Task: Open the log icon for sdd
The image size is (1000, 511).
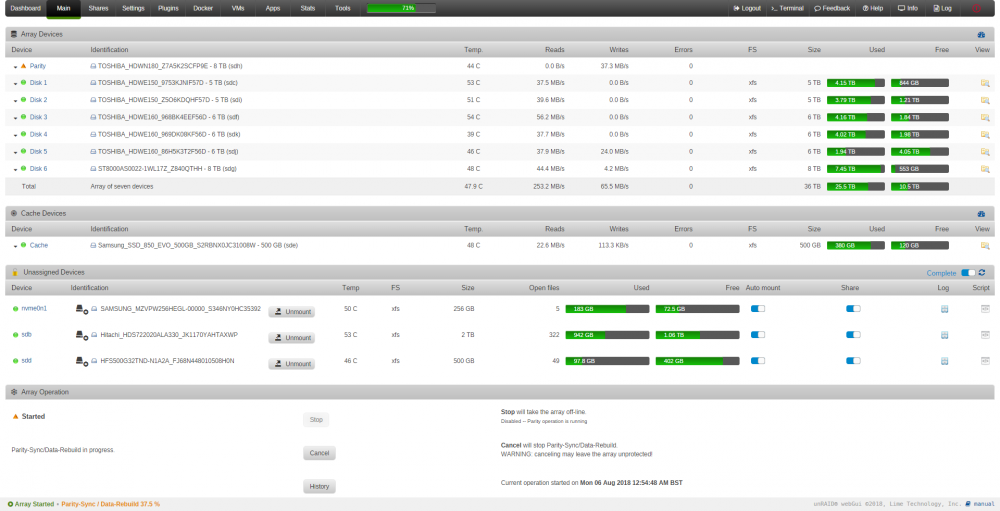Action: tap(945, 361)
